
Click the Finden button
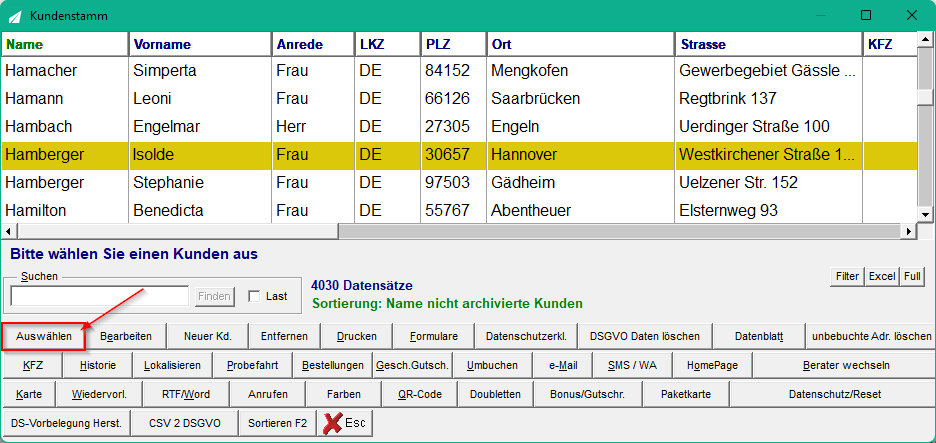pyautogui.click(x=215, y=296)
